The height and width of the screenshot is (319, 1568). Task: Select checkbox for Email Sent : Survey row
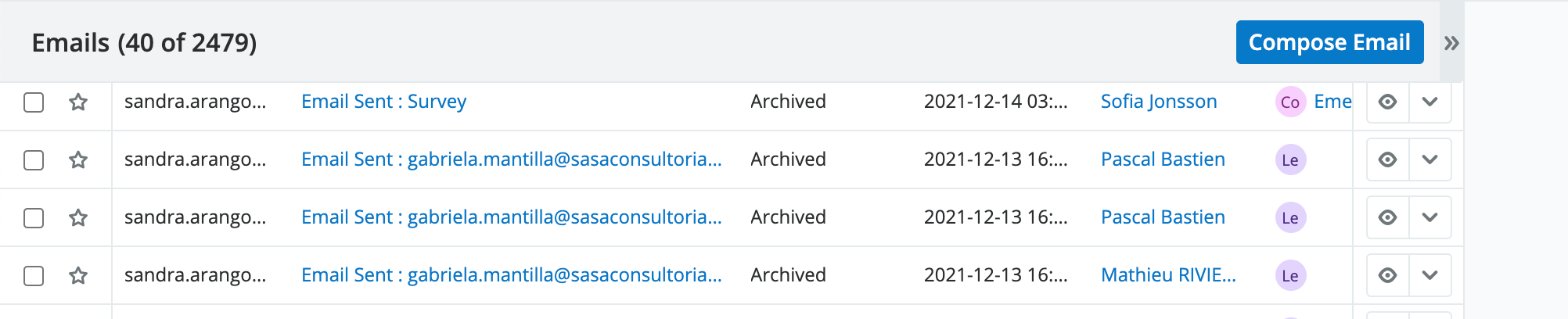pyautogui.click(x=34, y=102)
